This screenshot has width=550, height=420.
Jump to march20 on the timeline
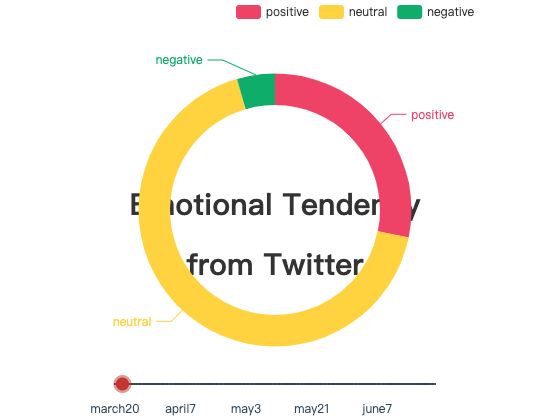point(115,409)
